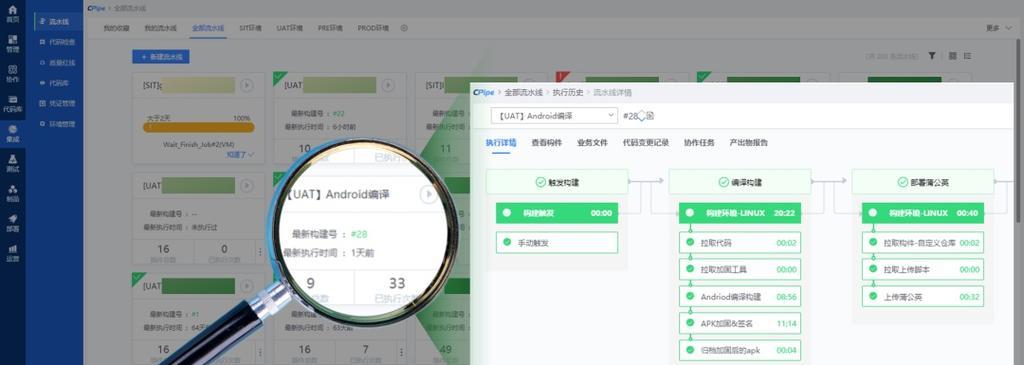Image resolution: width=1024 pixels, height=365 pixels.
Task: Switch to the 全部流水线 tab
Action: click(208, 28)
